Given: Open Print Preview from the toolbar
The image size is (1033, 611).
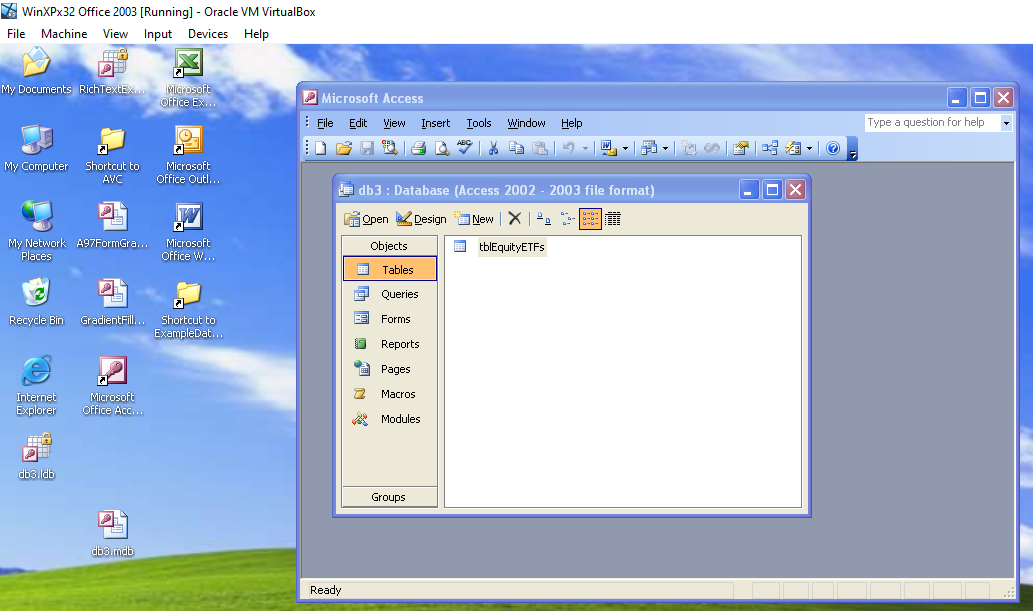Looking at the screenshot, I should tap(441, 148).
